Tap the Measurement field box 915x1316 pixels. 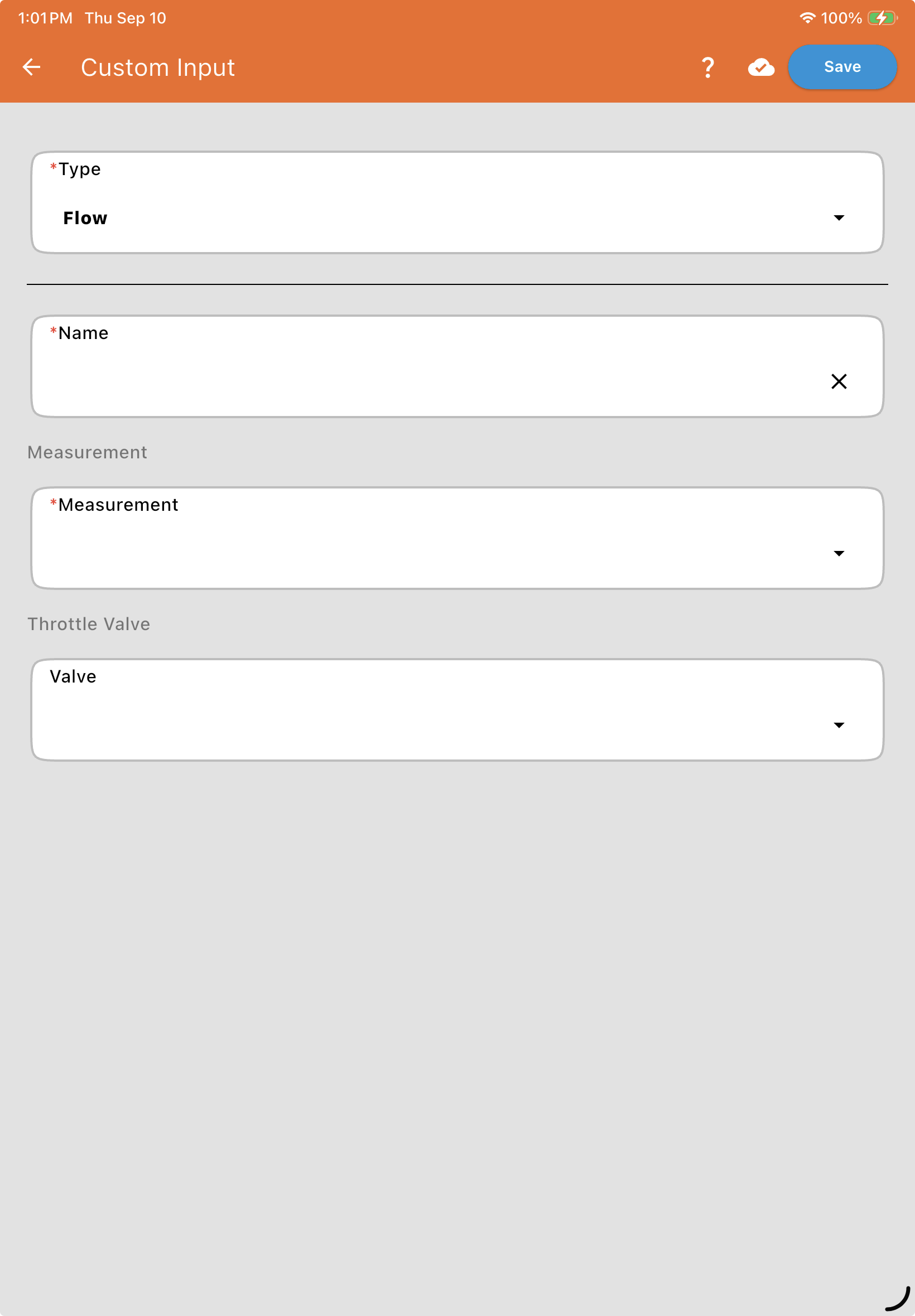(457, 539)
